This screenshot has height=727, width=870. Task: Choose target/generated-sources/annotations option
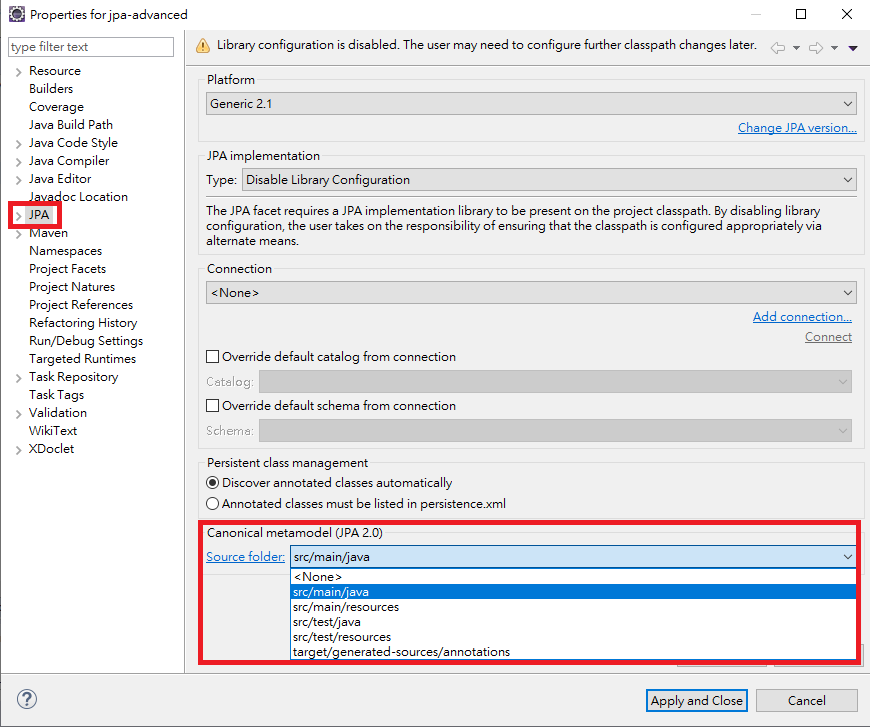point(573,652)
